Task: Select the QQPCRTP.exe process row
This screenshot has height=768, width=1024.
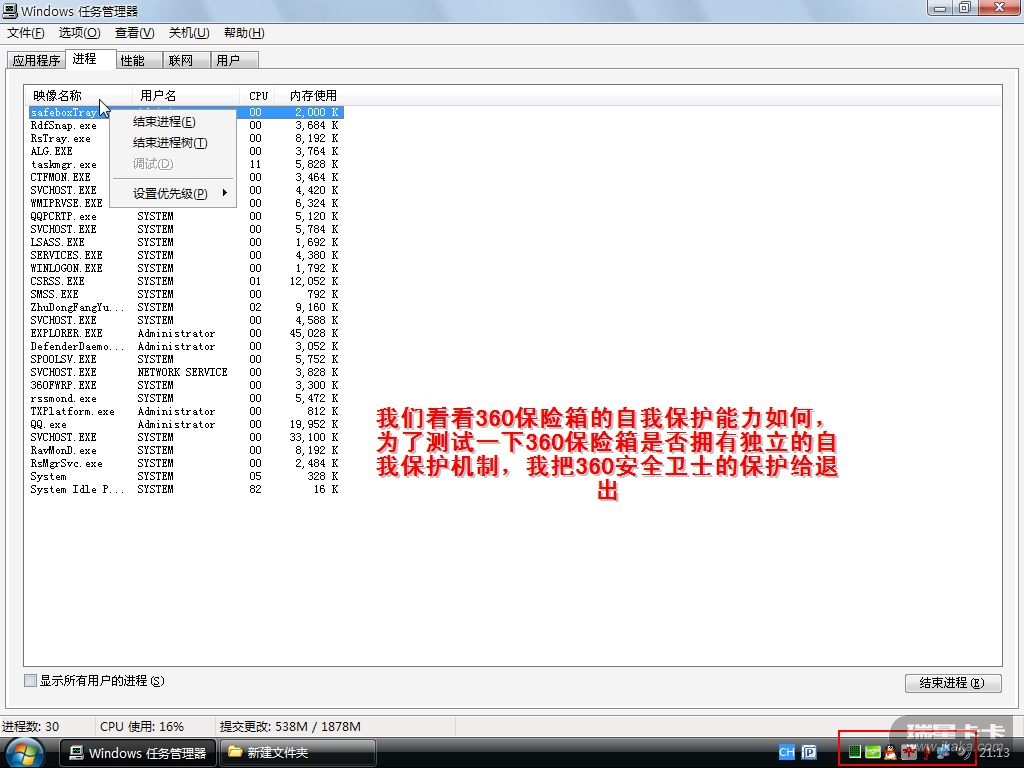Action: (185, 216)
